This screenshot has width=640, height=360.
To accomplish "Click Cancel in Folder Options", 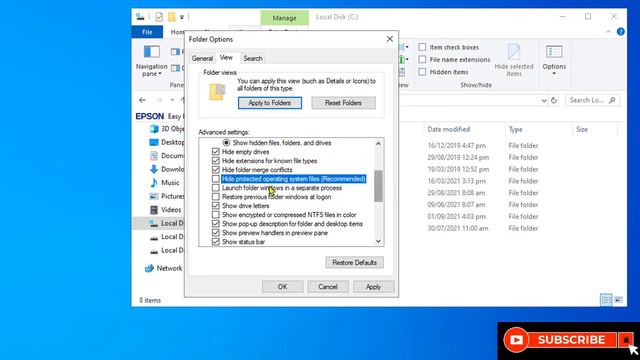I will 328,287.
